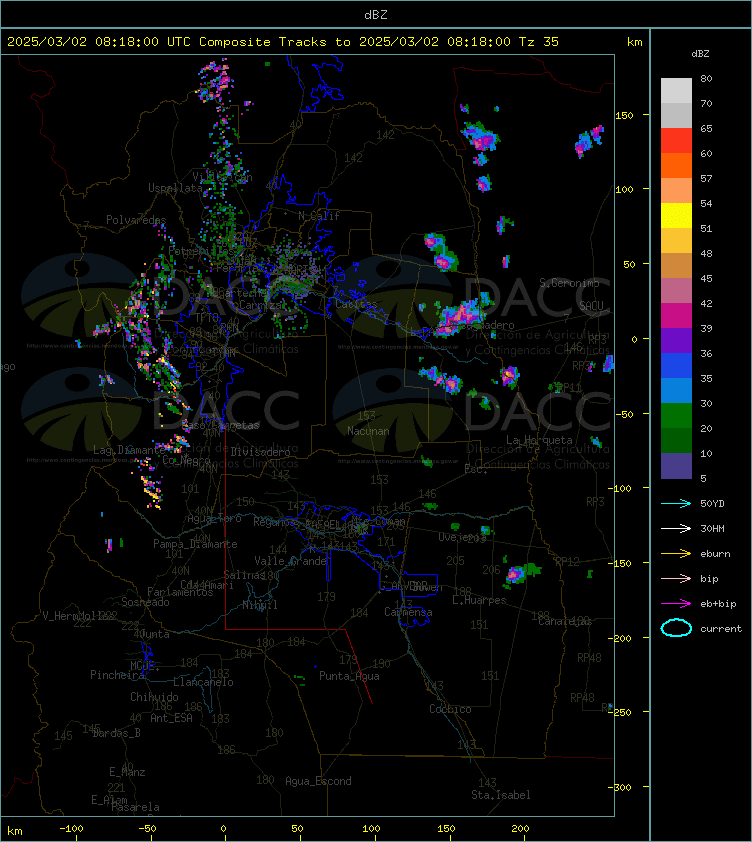Image resolution: width=752 pixels, height=842 pixels.
Task: Click the 'Valle_Grande' map label
Action: click(291, 561)
